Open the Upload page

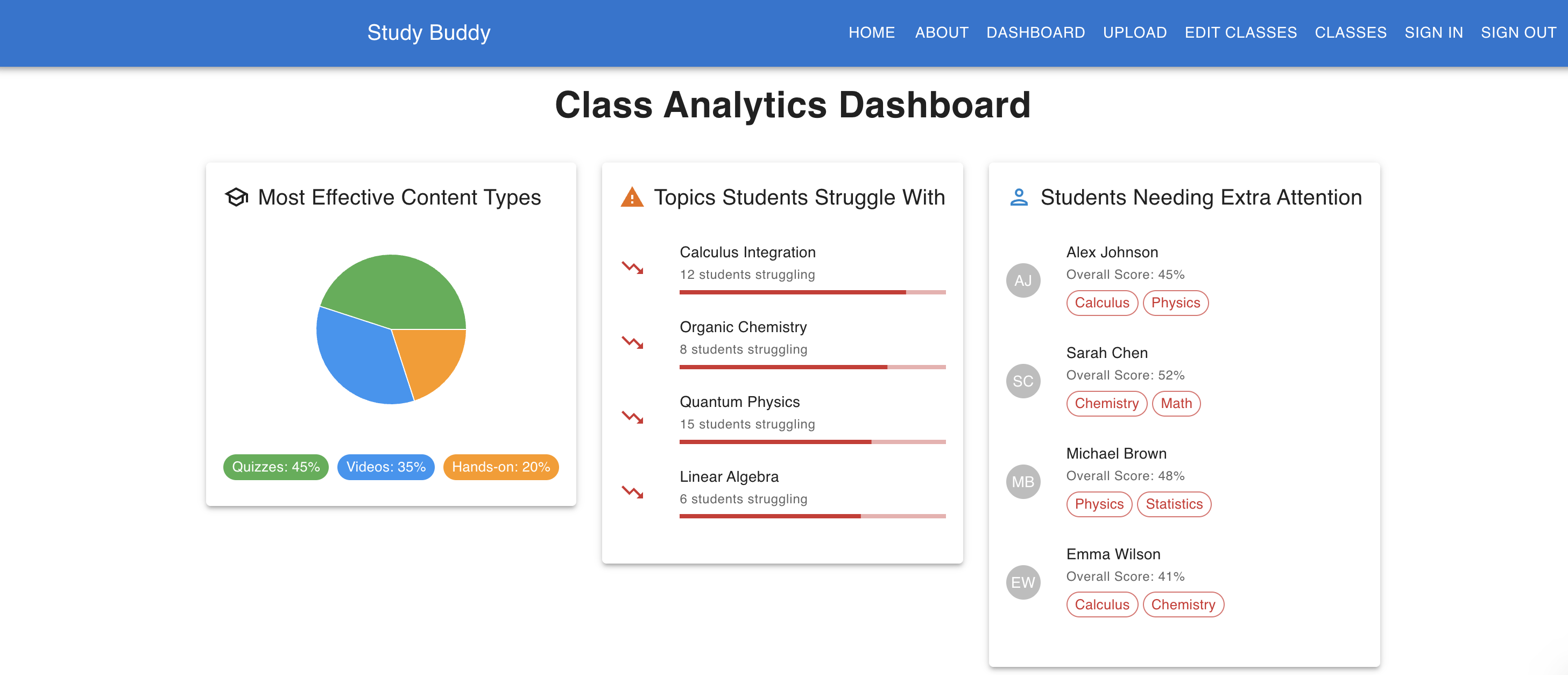[x=1134, y=32]
